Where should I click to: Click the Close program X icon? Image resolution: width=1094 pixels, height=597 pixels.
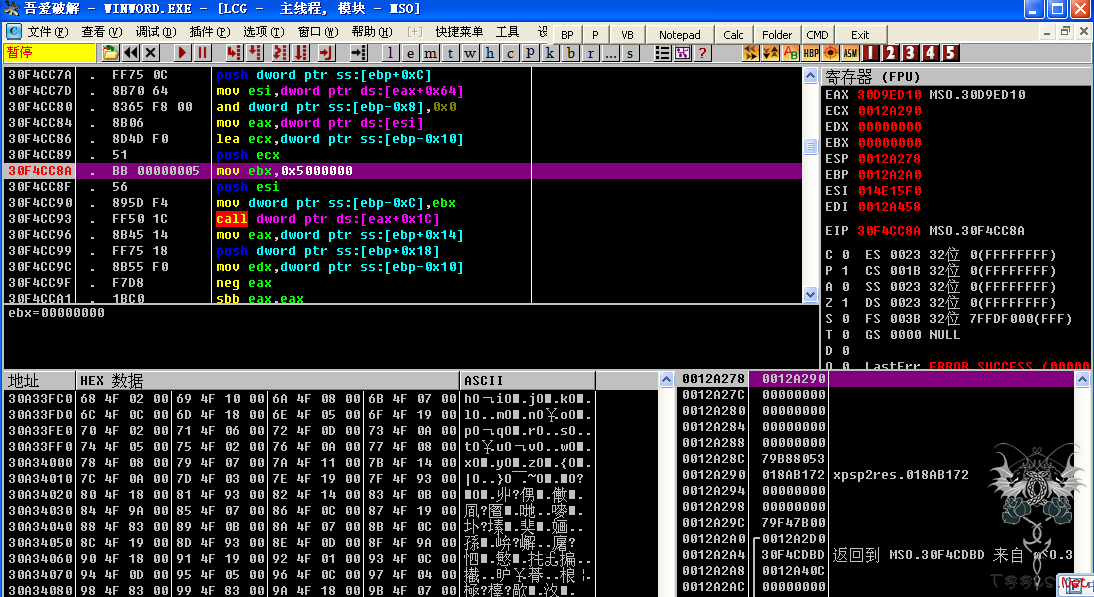(151, 53)
